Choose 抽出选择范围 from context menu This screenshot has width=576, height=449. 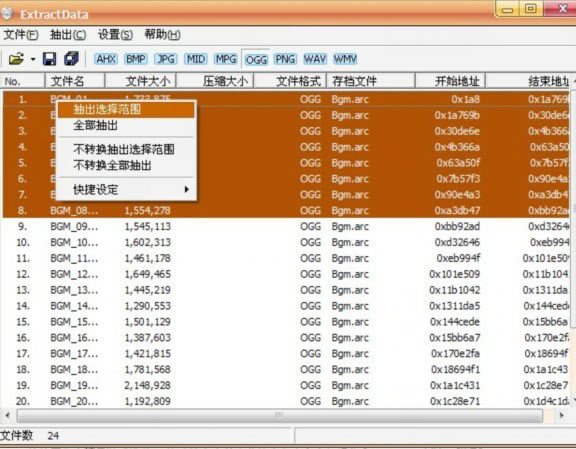pyautogui.click(x=126, y=109)
